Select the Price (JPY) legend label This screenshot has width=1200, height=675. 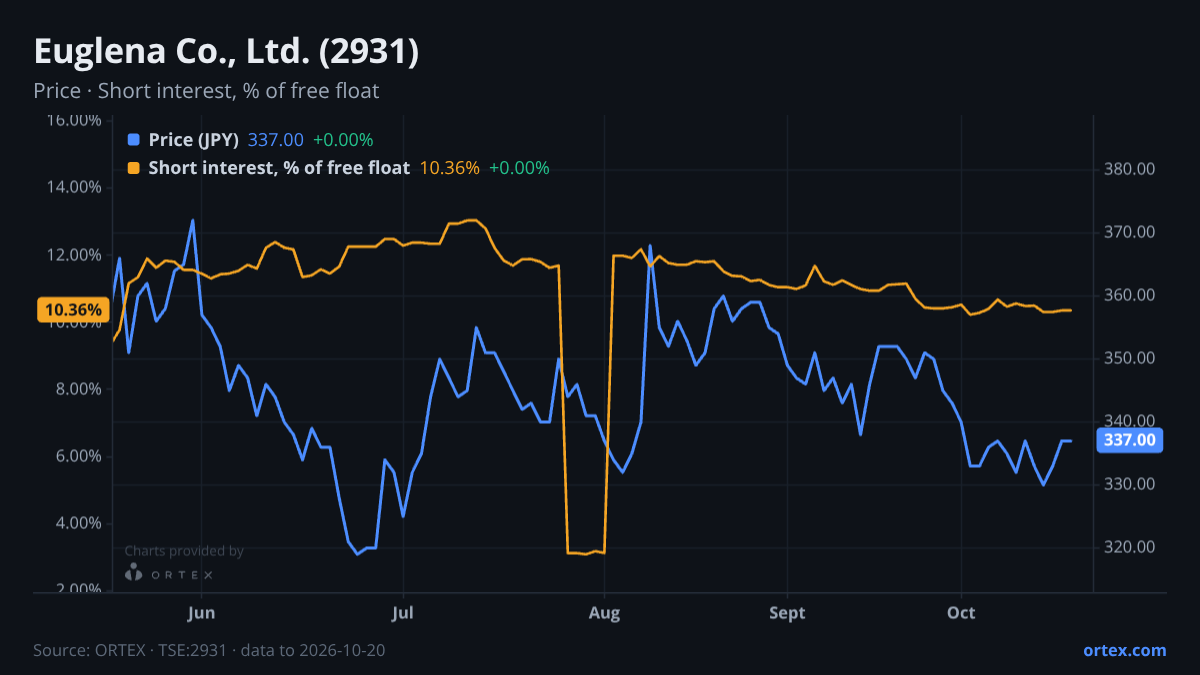194,140
